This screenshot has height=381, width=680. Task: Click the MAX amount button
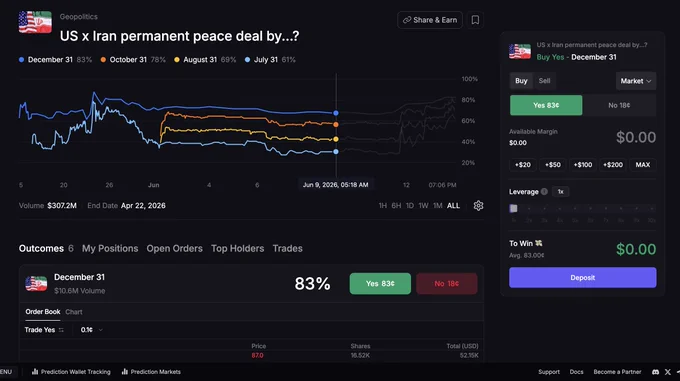click(643, 165)
